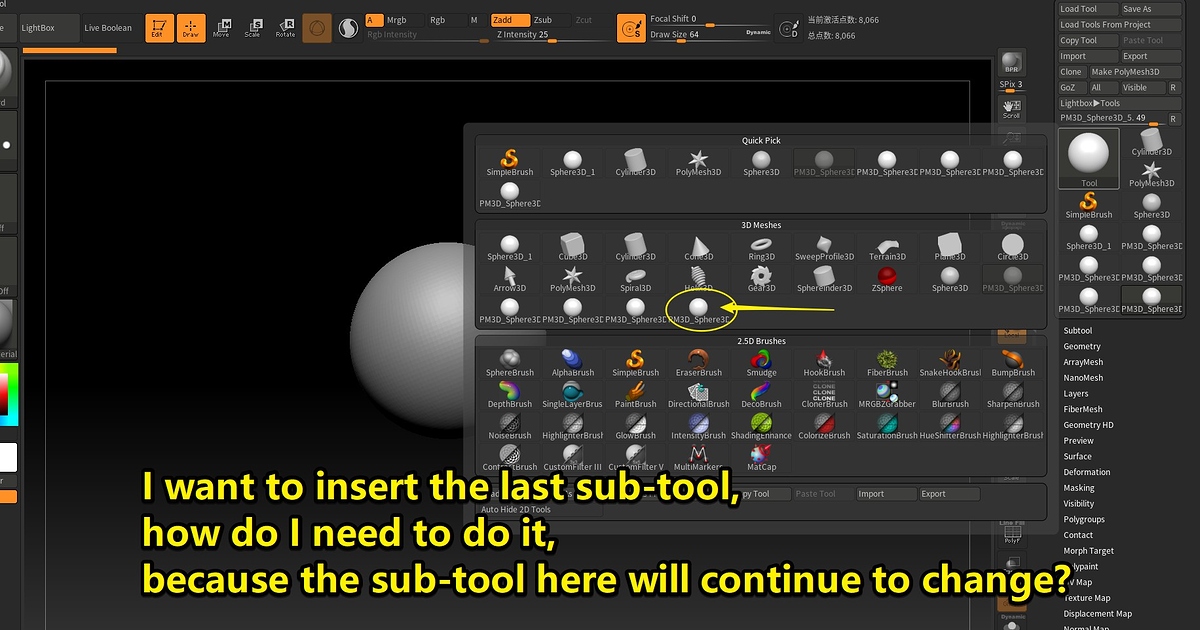The width and height of the screenshot is (1200, 630).
Task: Open the NanoMesh section
Action: click(1083, 378)
